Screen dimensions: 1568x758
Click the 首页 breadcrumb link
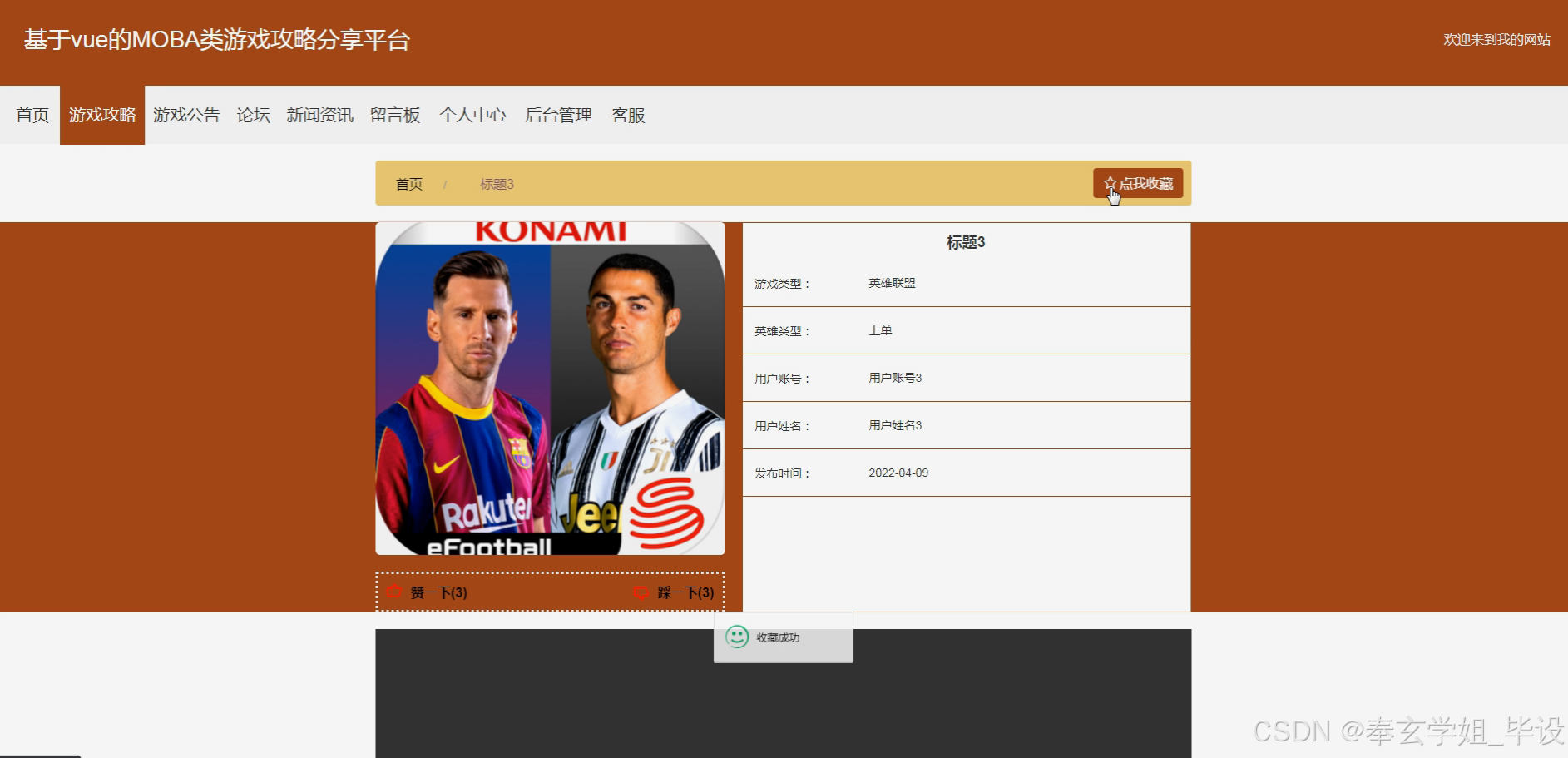[408, 184]
